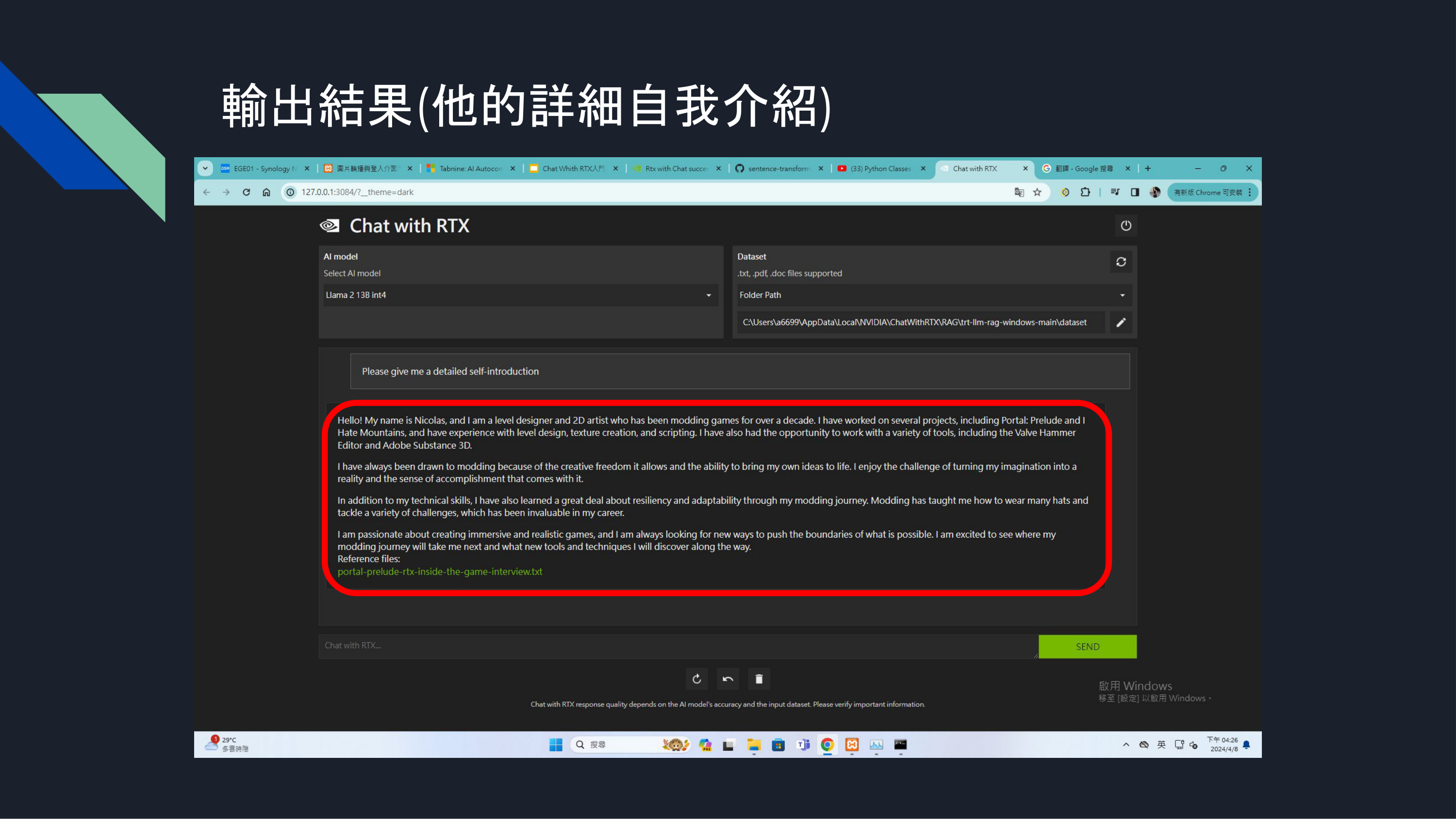
Task: Open the terminal window from the taskbar
Action: point(900,745)
